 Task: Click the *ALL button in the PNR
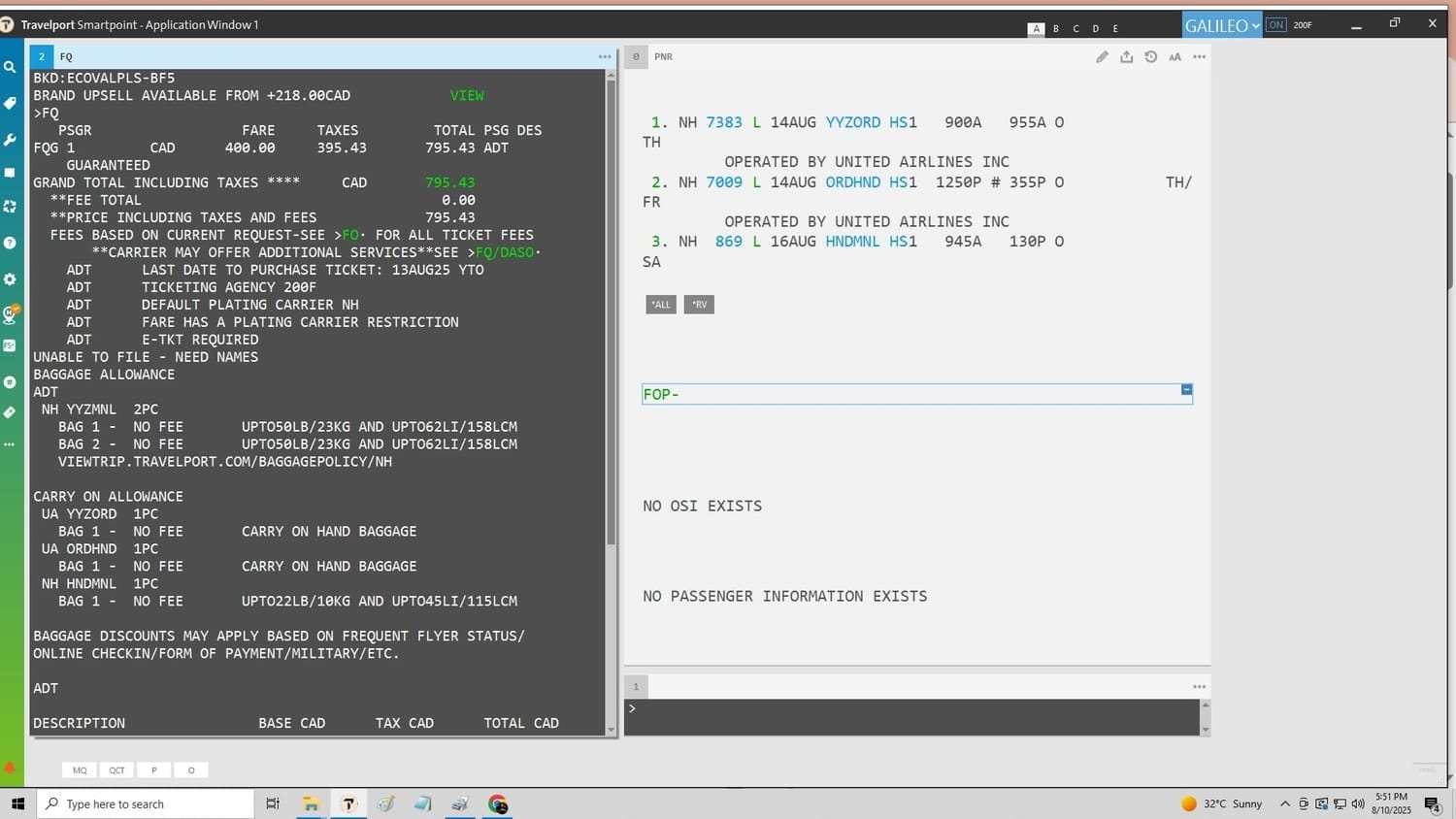(x=661, y=305)
